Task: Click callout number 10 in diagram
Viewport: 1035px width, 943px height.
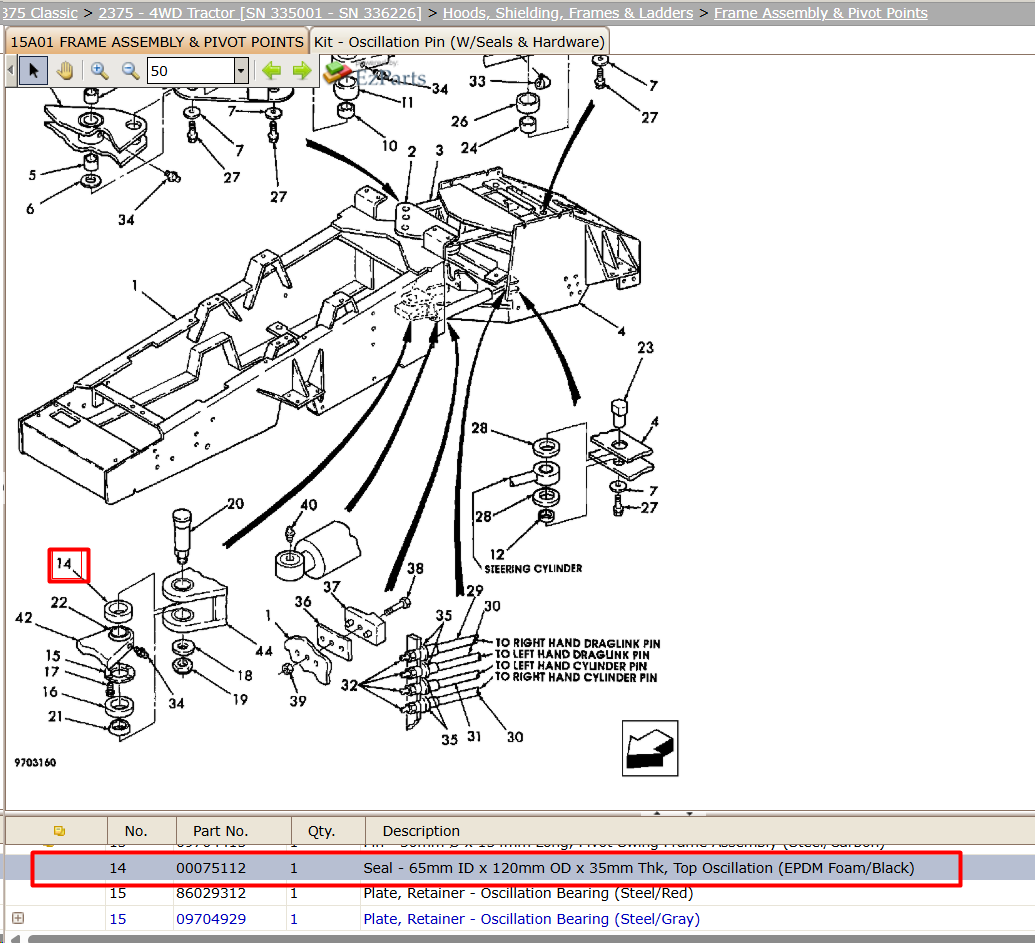Action: tap(389, 145)
